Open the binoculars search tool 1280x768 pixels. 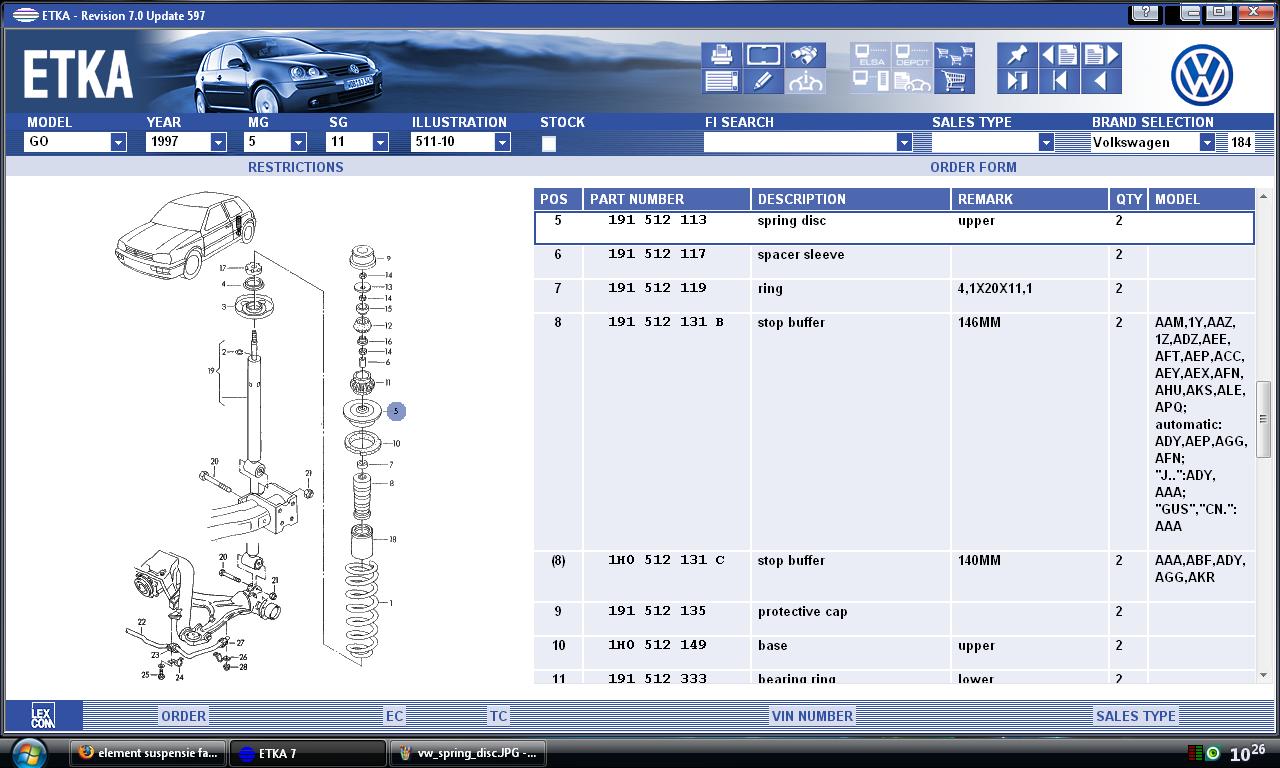click(x=805, y=55)
